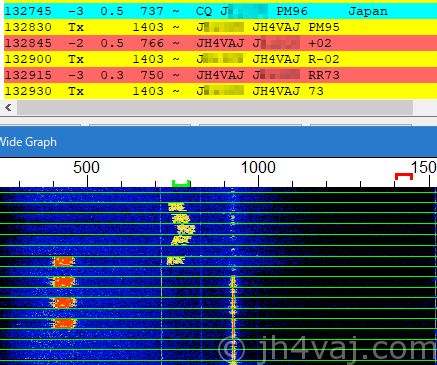This screenshot has height=365, width=437.
Task: Click the 1000 label on the frequency scale
Action: point(258,167)
